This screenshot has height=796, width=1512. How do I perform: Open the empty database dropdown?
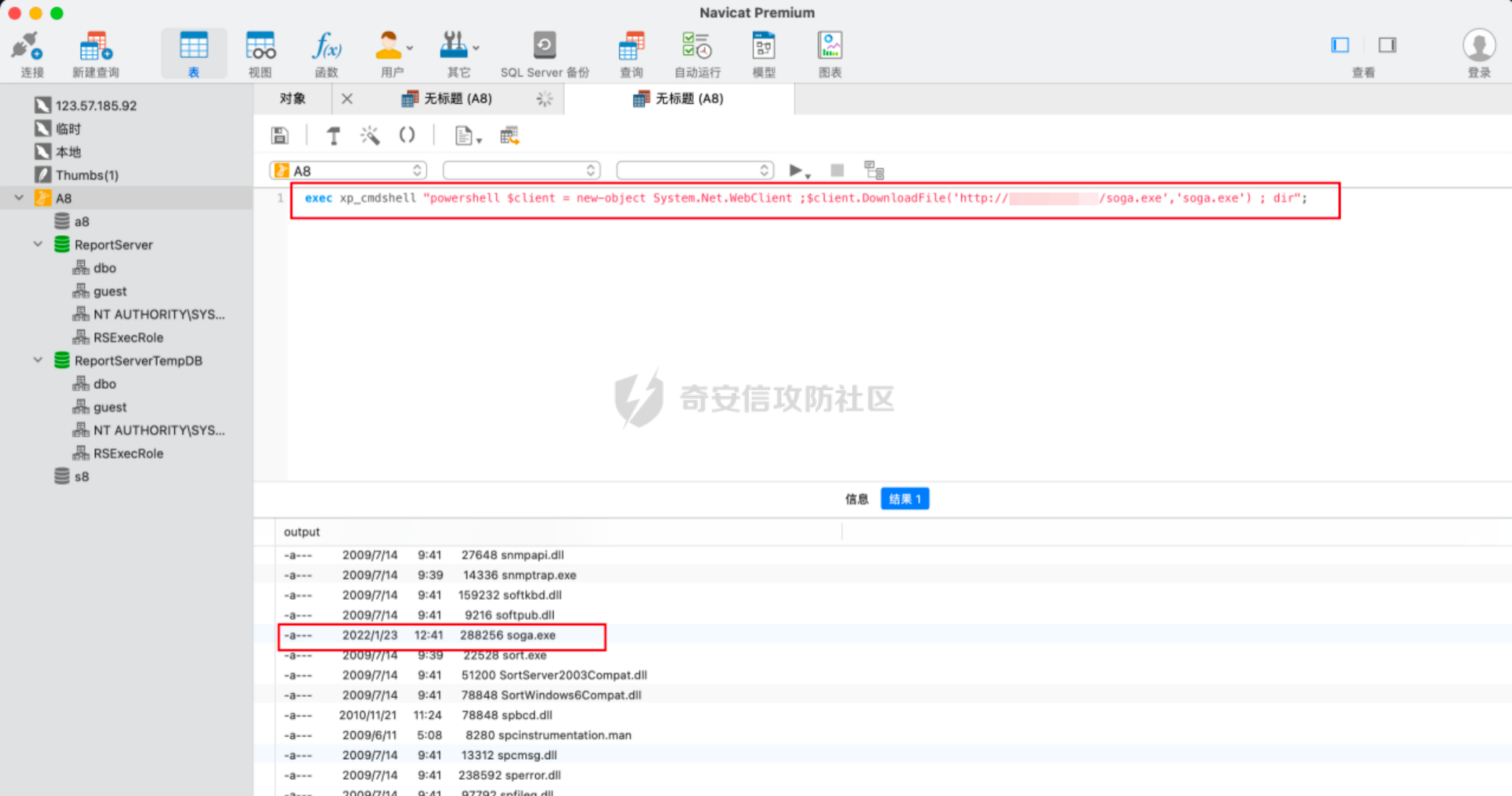pyautogui.click(x=522, y=171)
